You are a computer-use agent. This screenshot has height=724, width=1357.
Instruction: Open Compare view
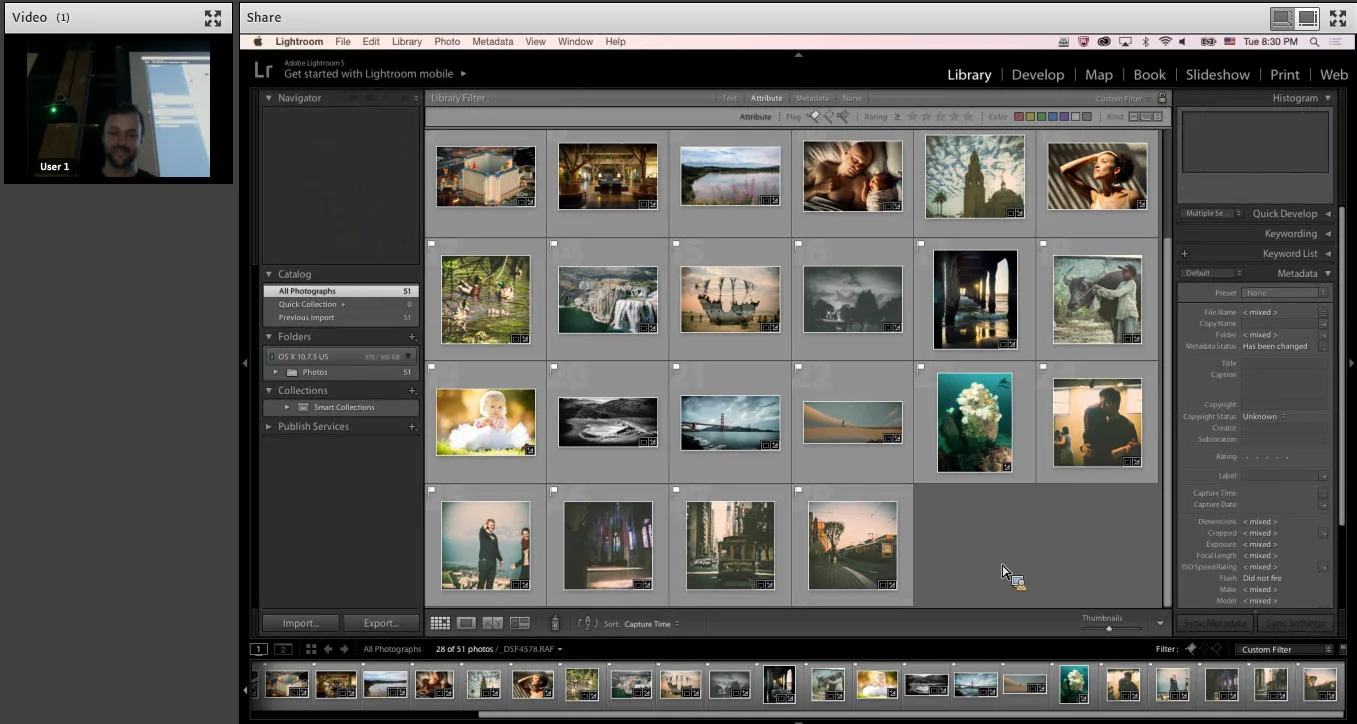pos(492,623)
